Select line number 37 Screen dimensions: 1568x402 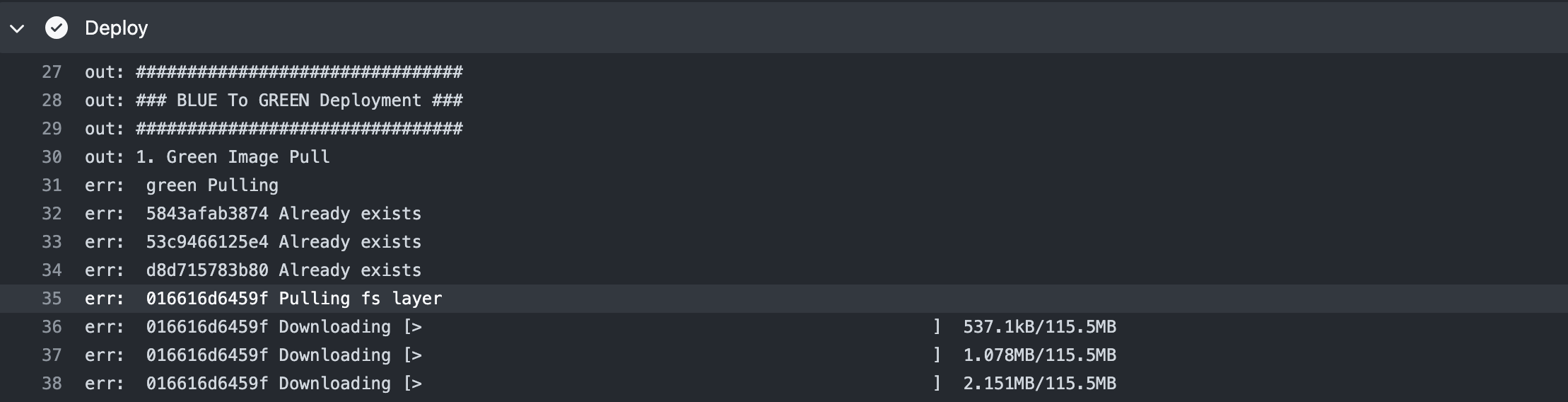click(52, 355)
